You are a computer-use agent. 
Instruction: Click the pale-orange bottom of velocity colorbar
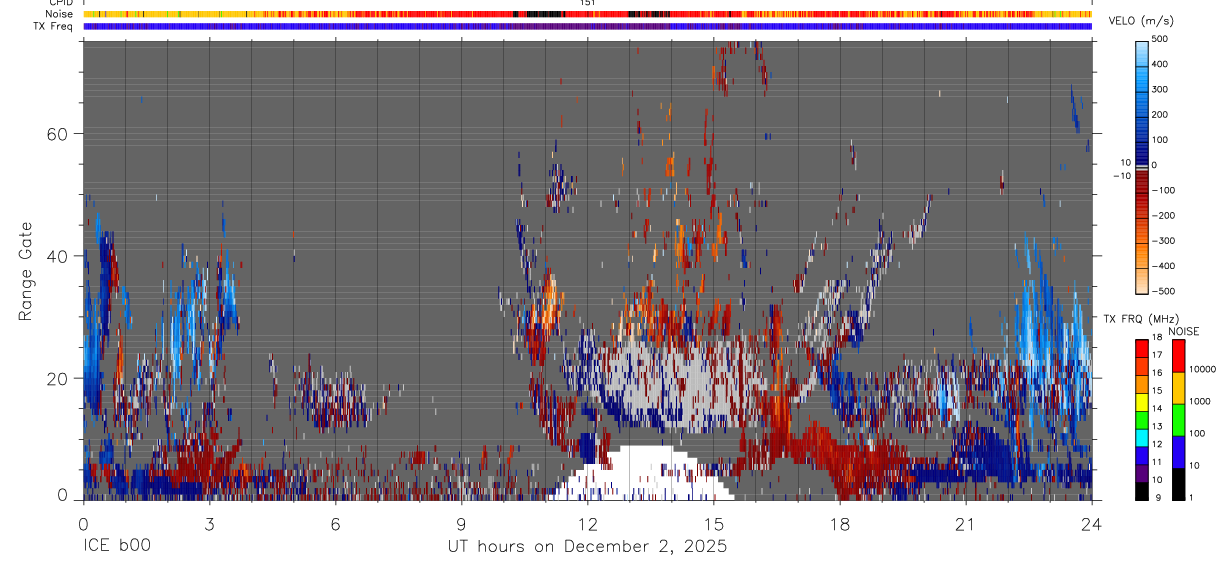coord(1143,283)
